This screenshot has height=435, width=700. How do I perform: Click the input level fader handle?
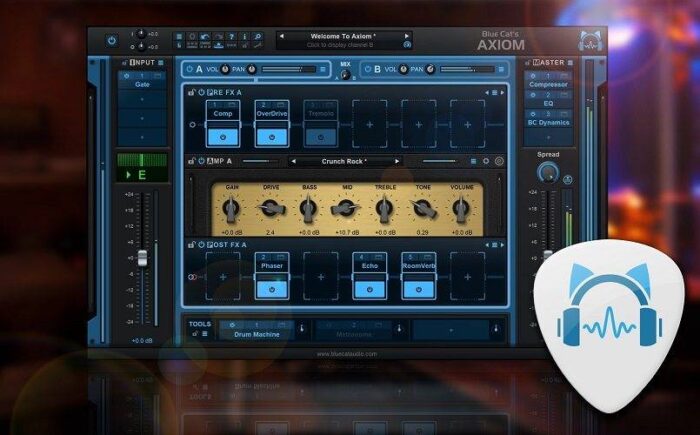click(142, 257)
